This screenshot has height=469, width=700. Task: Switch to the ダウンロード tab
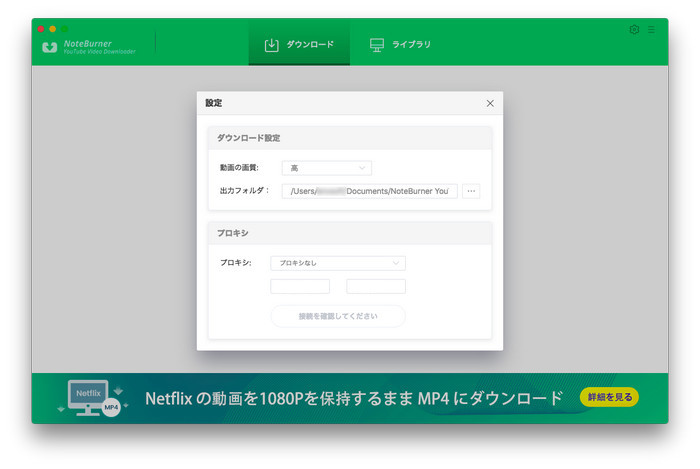pyautogui.click(x=299, y=44)
